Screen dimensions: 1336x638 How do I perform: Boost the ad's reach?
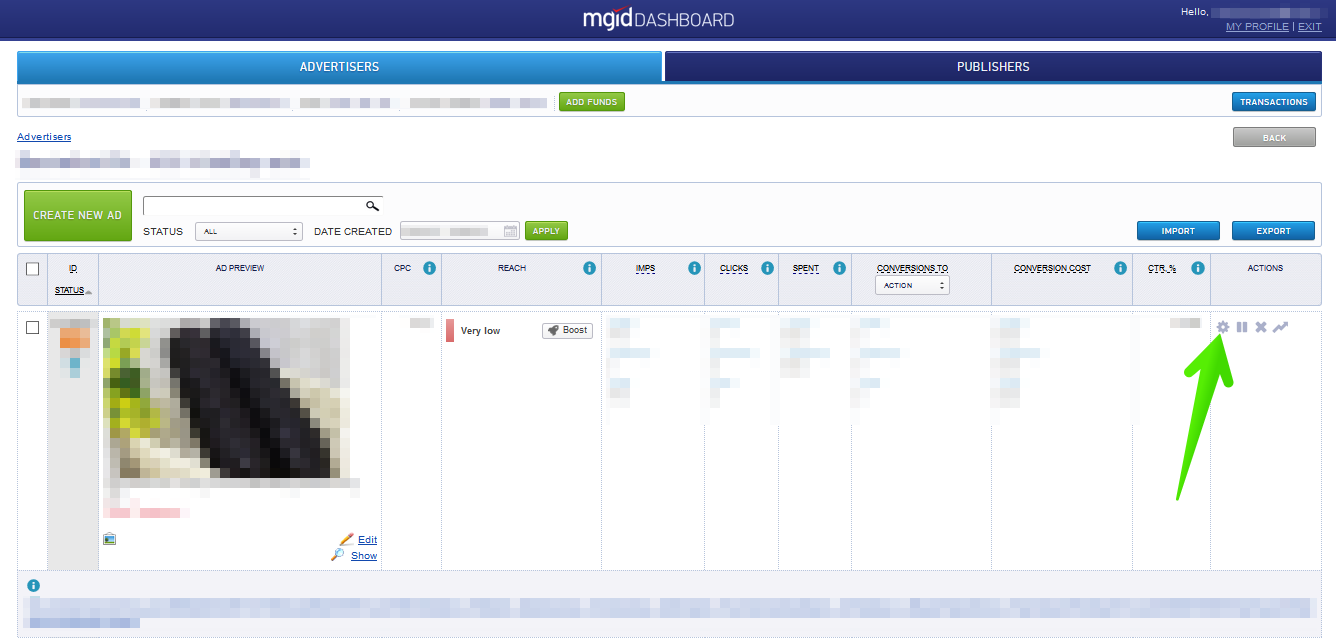point(567,330)
